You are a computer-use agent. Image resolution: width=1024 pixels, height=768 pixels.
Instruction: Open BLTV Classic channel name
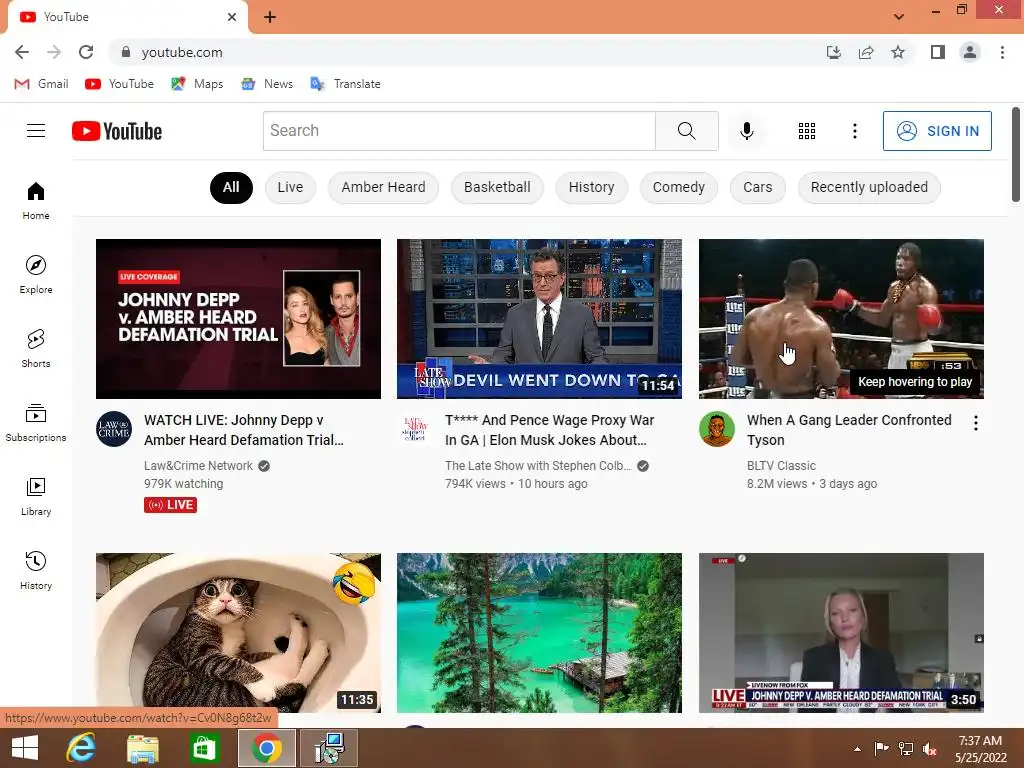(781, 466)
